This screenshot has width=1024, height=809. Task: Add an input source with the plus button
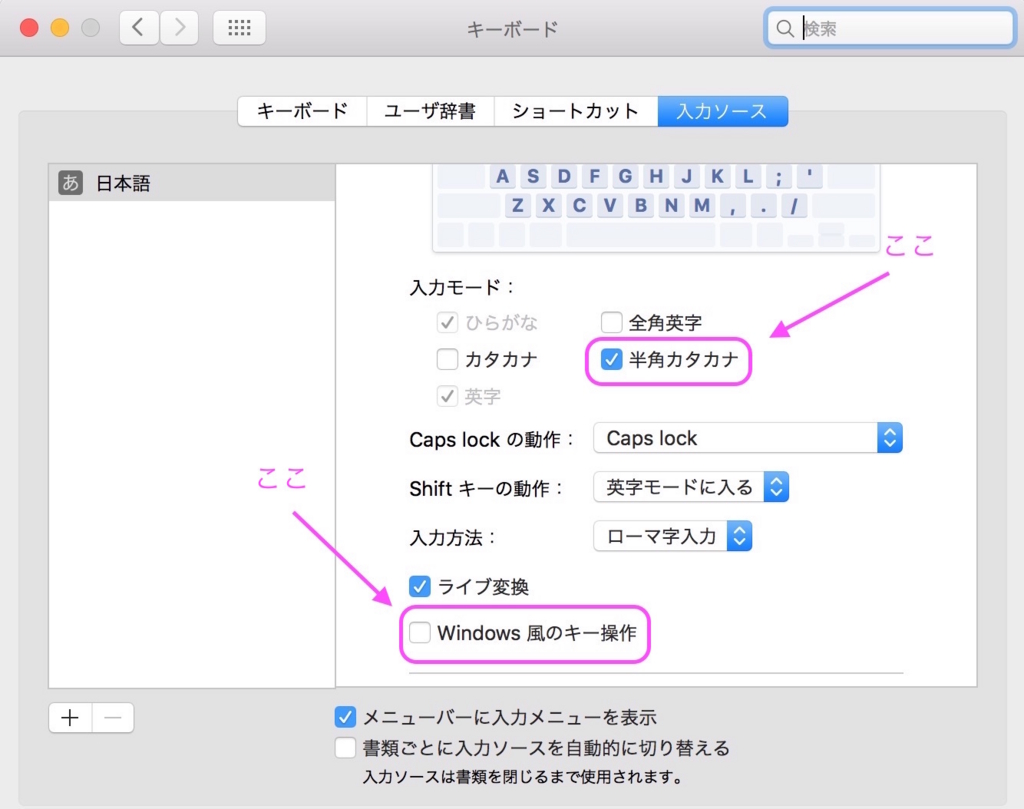point(70,718)
